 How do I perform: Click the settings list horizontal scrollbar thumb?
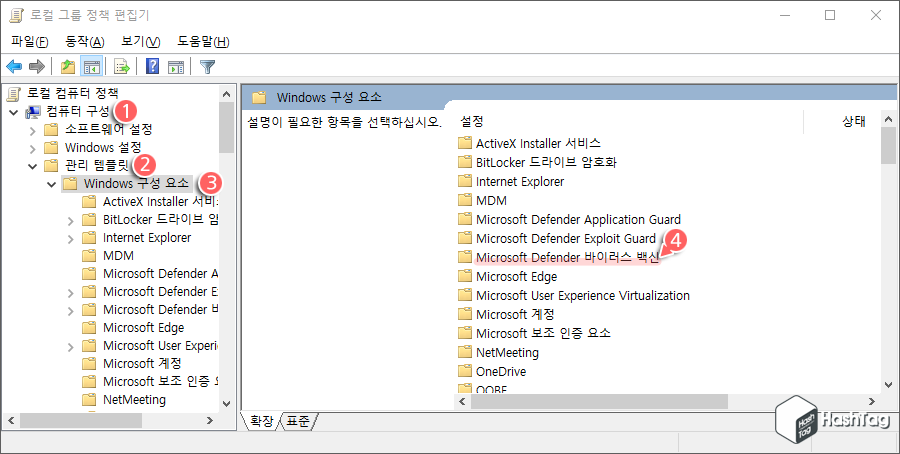599,402
